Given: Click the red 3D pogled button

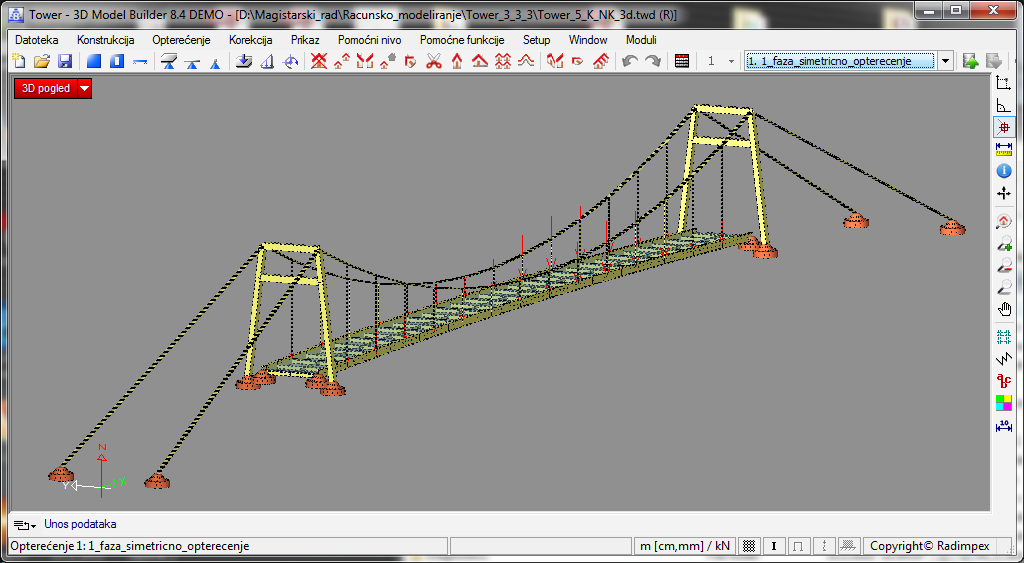Looking at the screenshot, I should pyautogui.click(x=46, y=88).
